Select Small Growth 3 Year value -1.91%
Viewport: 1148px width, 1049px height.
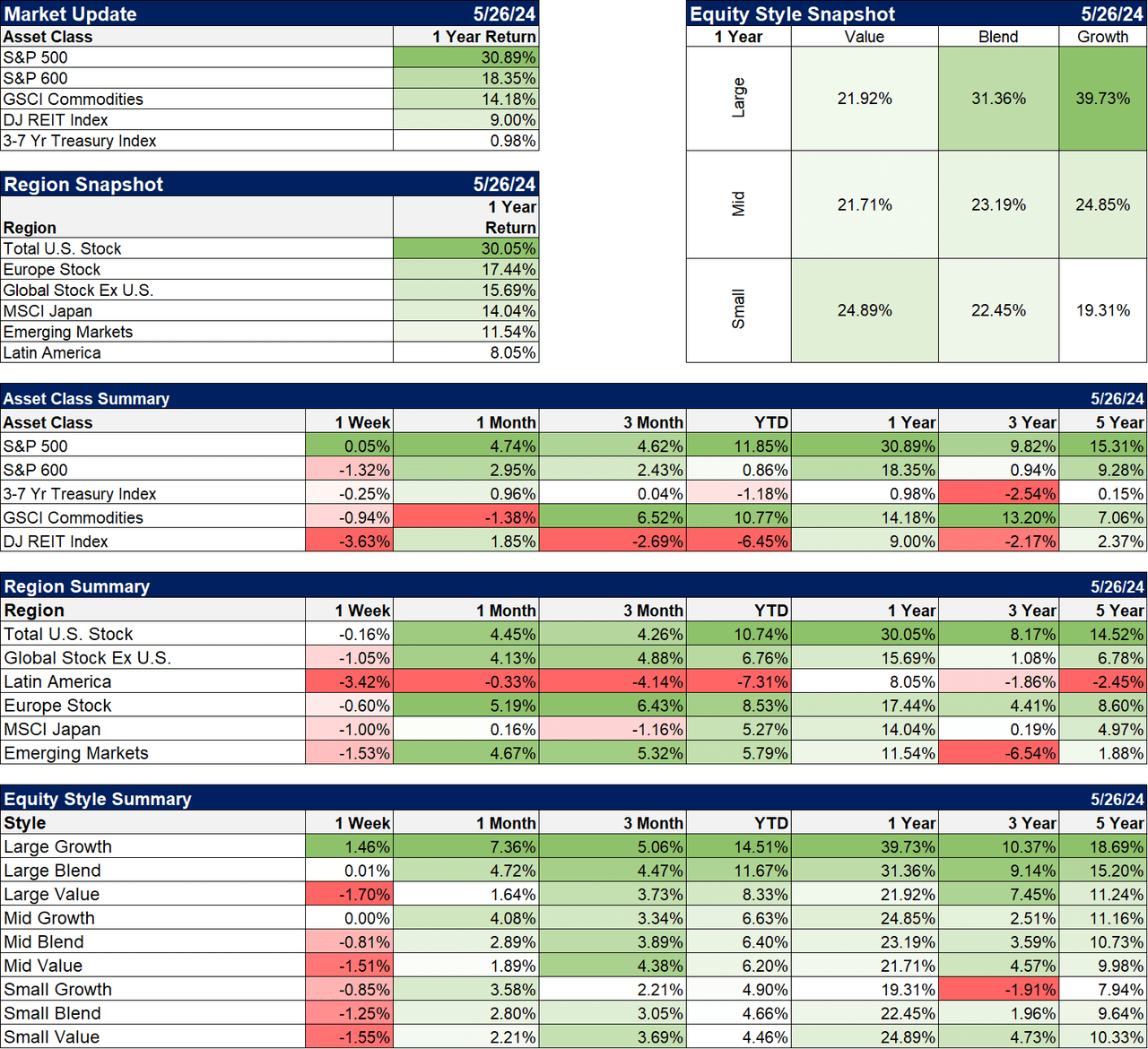[998, 990]
